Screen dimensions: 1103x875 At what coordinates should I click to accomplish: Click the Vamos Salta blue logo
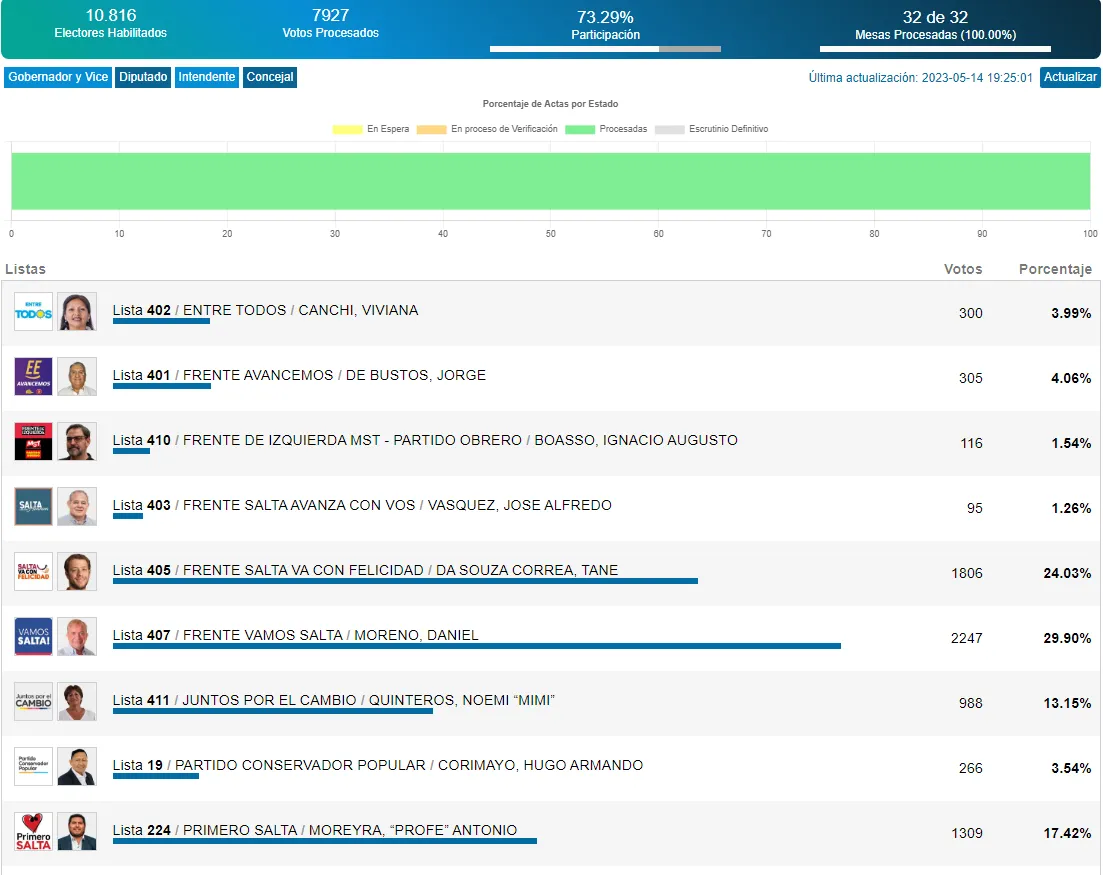coord(33,637)
